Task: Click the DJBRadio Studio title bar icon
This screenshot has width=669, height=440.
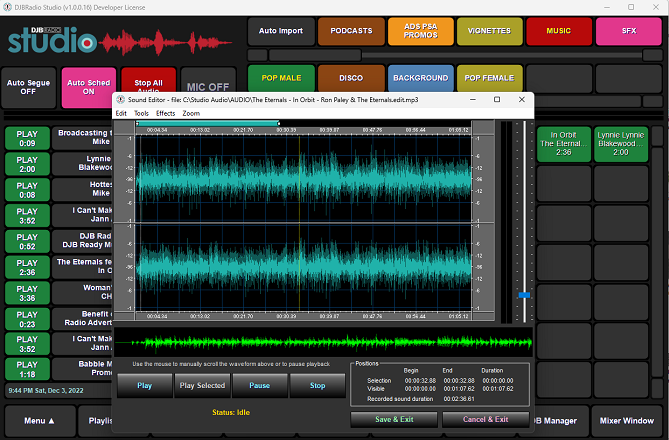Action: [x=7, y=7]
